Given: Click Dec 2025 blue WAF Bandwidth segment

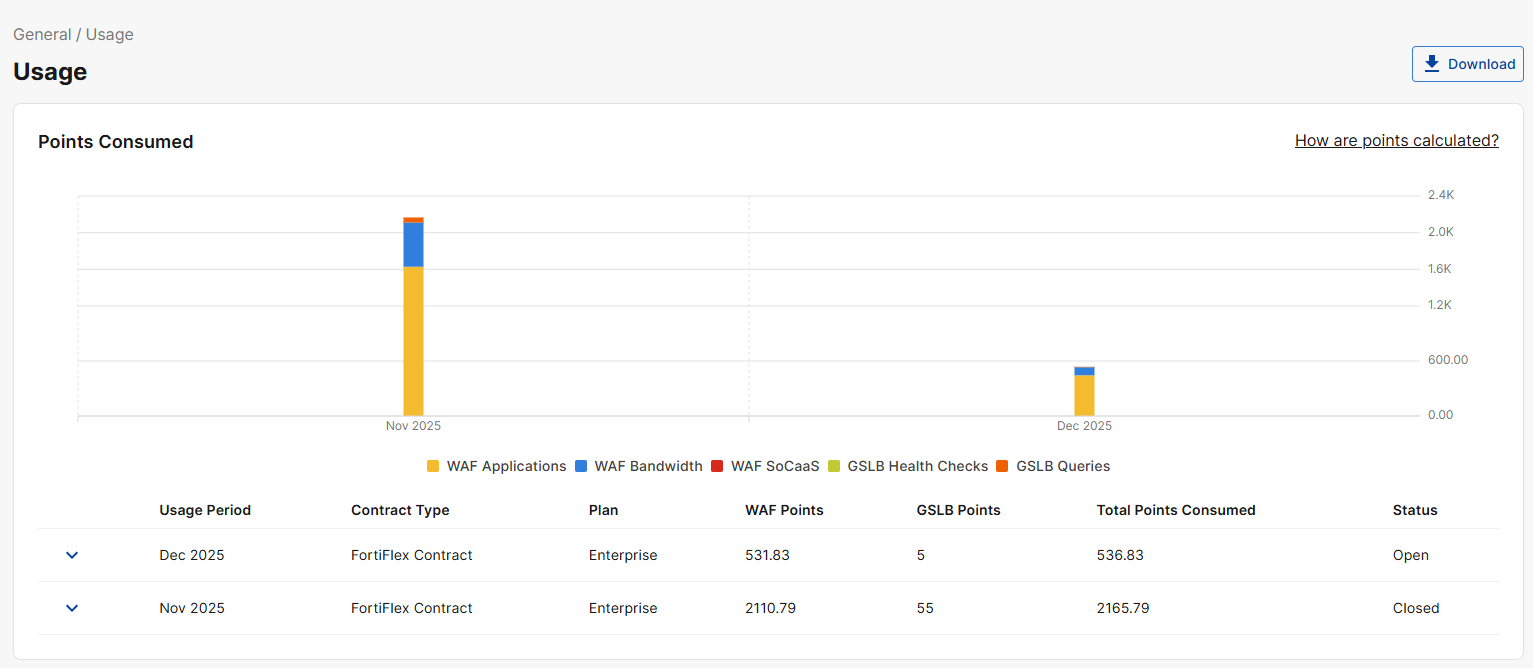Looking at the screenshot, I should point(1084,371).
